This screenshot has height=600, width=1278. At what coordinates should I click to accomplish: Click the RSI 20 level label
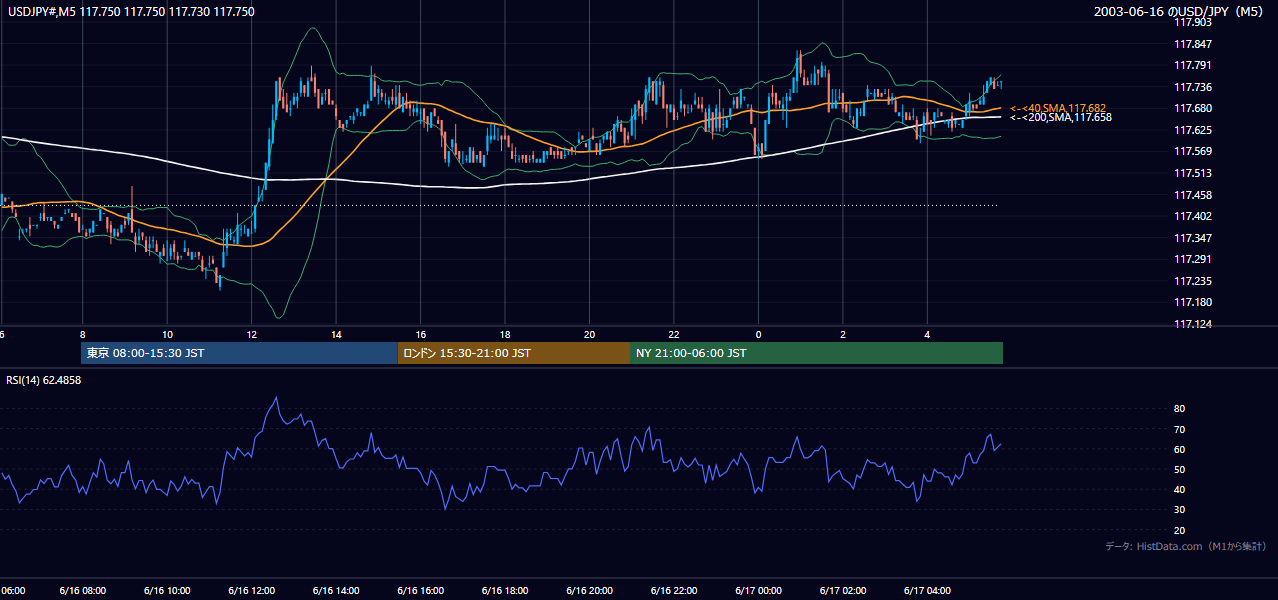pos(1179,530)
